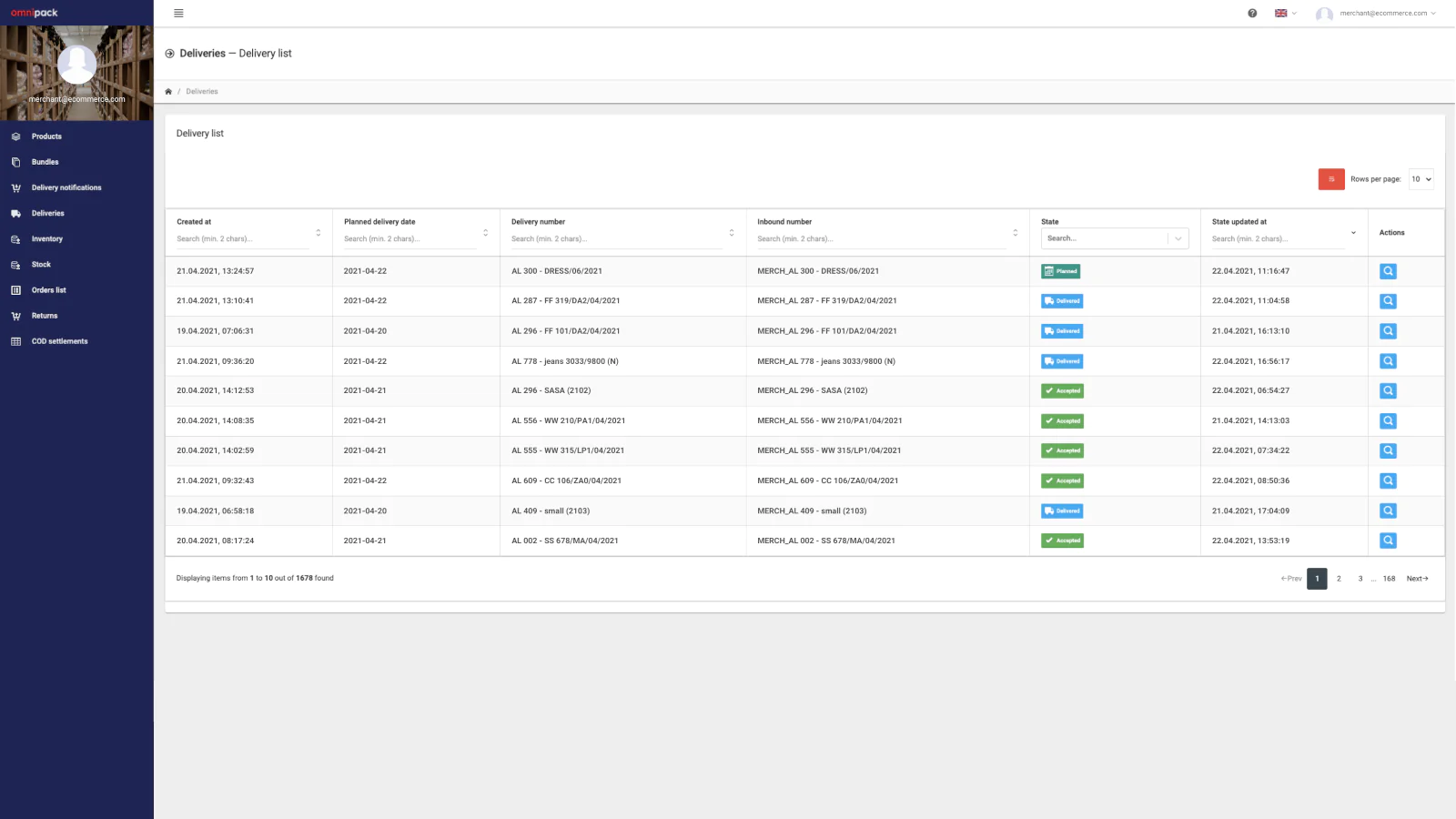Open the language flag selector
This screenshot has width=1456, height=819.
pos(1285,14)
